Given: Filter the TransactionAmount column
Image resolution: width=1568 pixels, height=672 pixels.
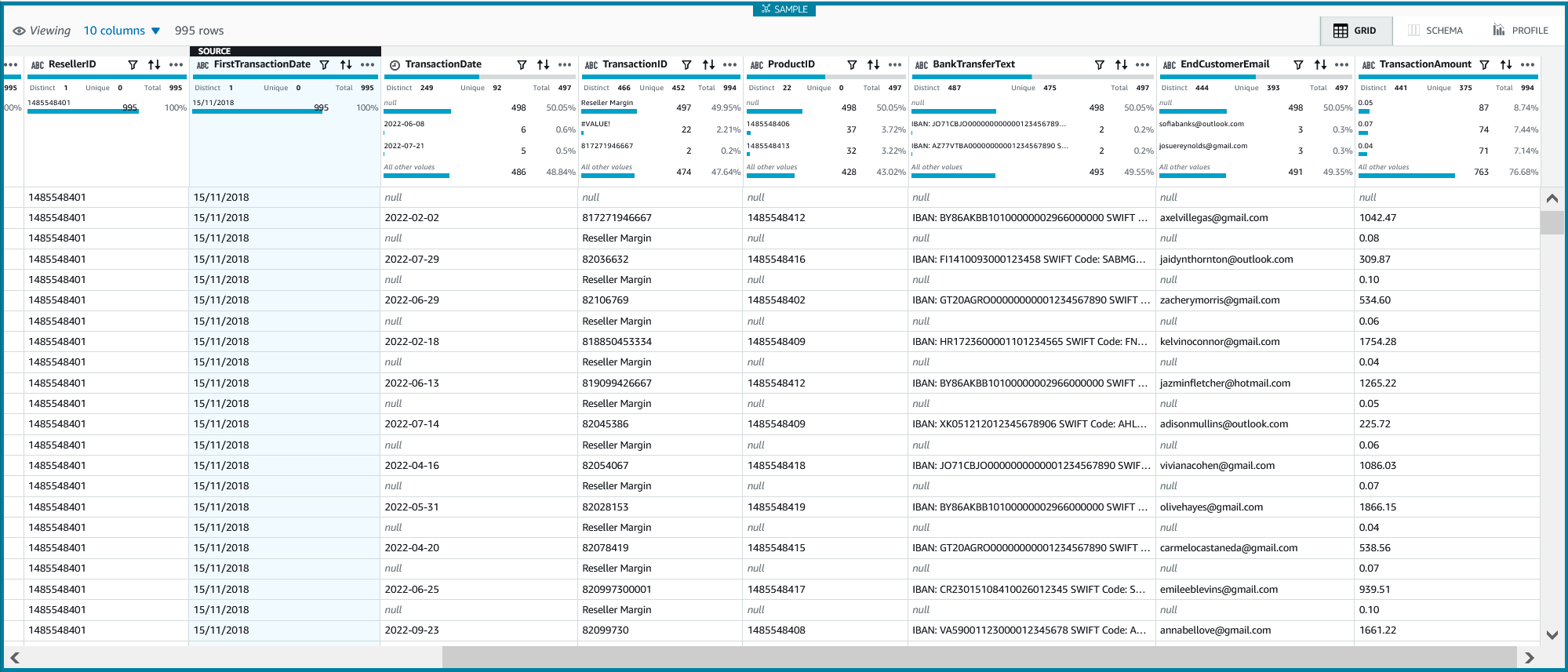Looking at the screenshot, I should 1484,65.
